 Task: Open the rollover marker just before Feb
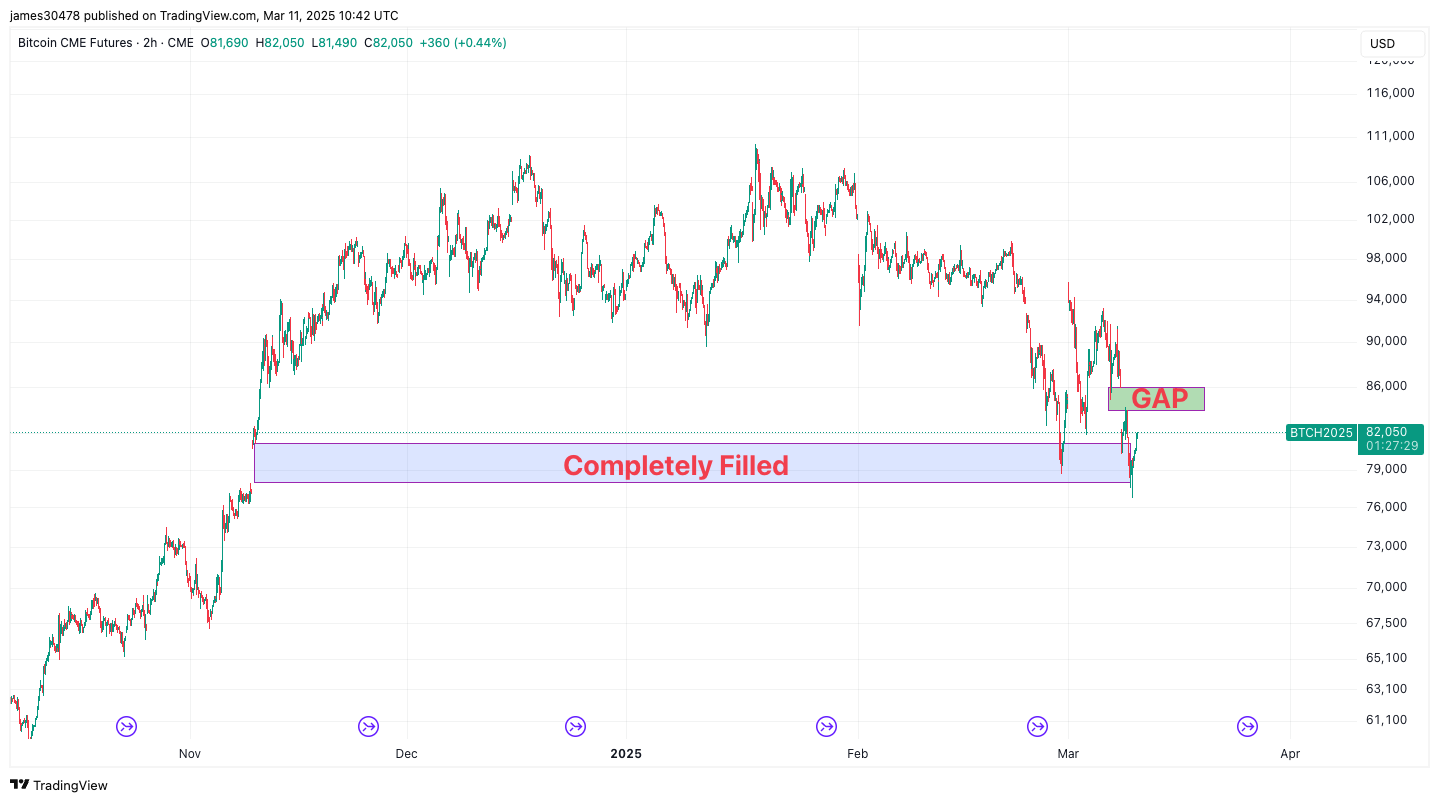click(826, 726)
